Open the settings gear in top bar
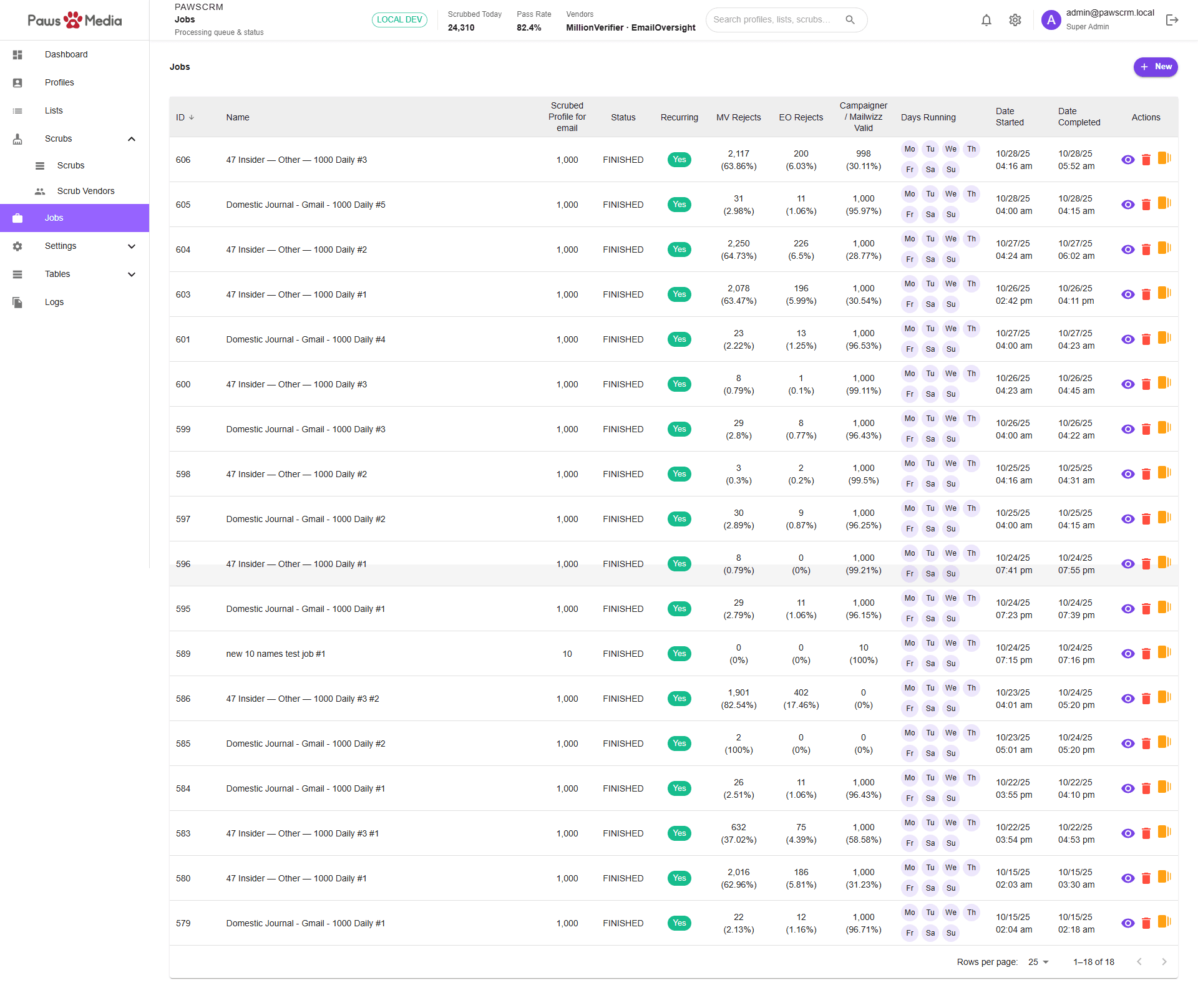The width and height of the screenshot is (1198, 1008). pyautogui.click(x=1015, y=20)
